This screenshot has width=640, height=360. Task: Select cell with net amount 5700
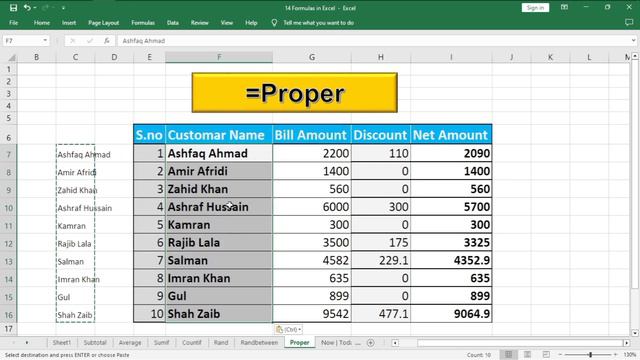(x=451, y=207)
